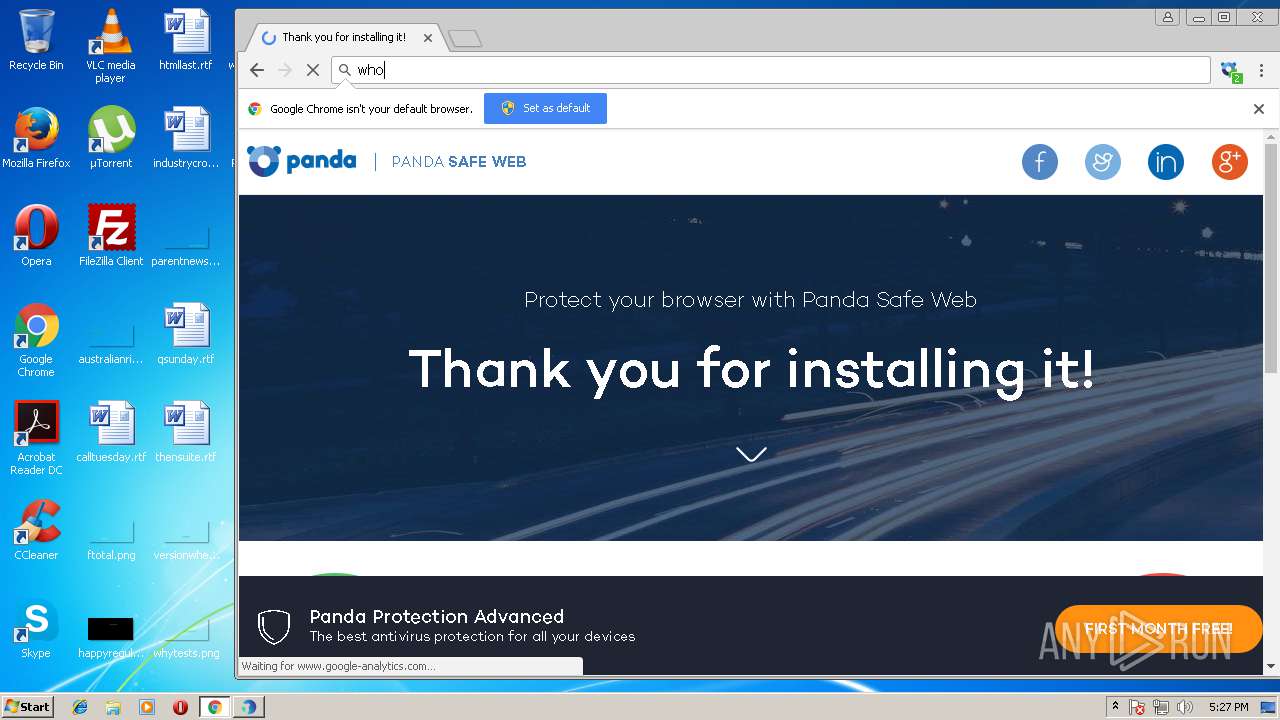Screen dimensions: 1280x720
Task: Launch Opera browser shortcut
Action: [36, 235]
